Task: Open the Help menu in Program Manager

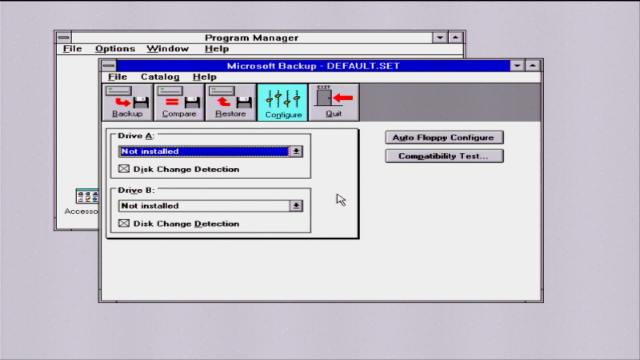Action: point(217,49)
